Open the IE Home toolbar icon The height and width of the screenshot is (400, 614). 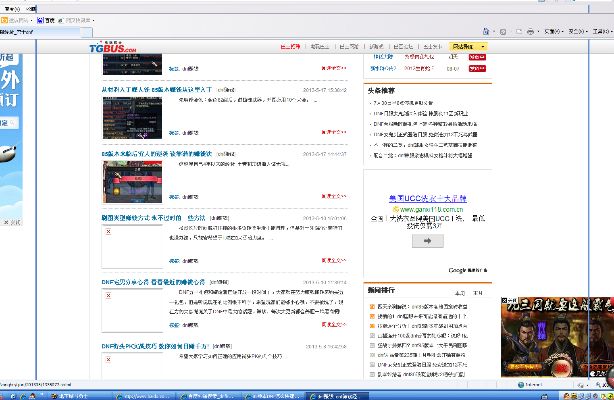(x=486, y=31)
